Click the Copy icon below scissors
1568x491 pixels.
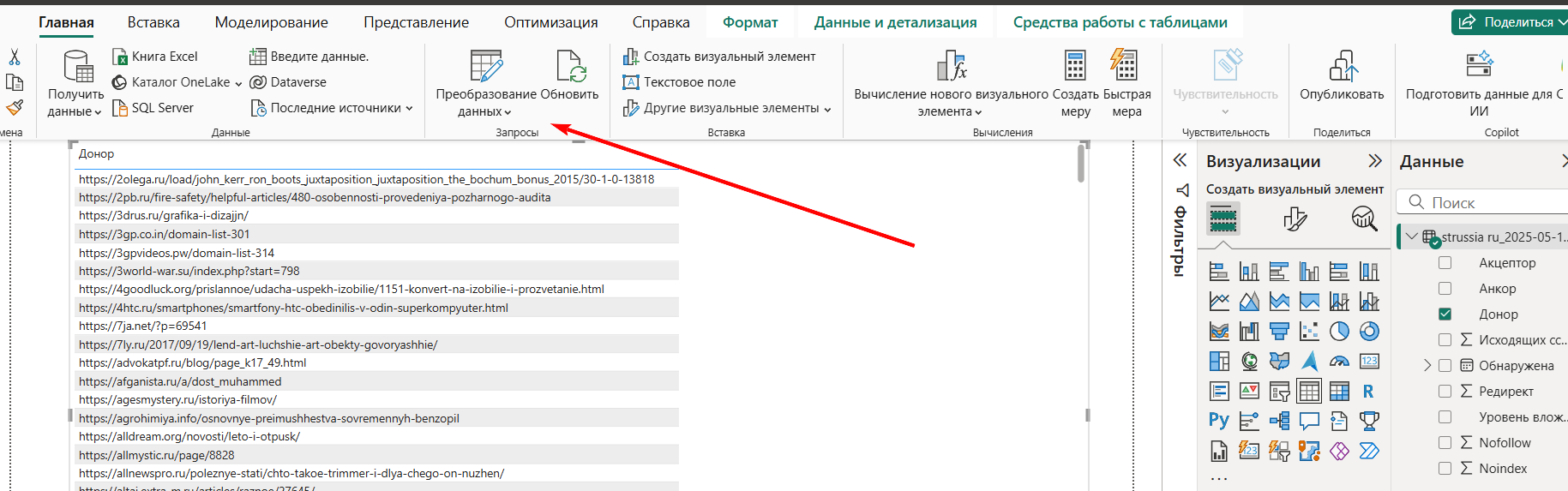[x=14, y=82]
